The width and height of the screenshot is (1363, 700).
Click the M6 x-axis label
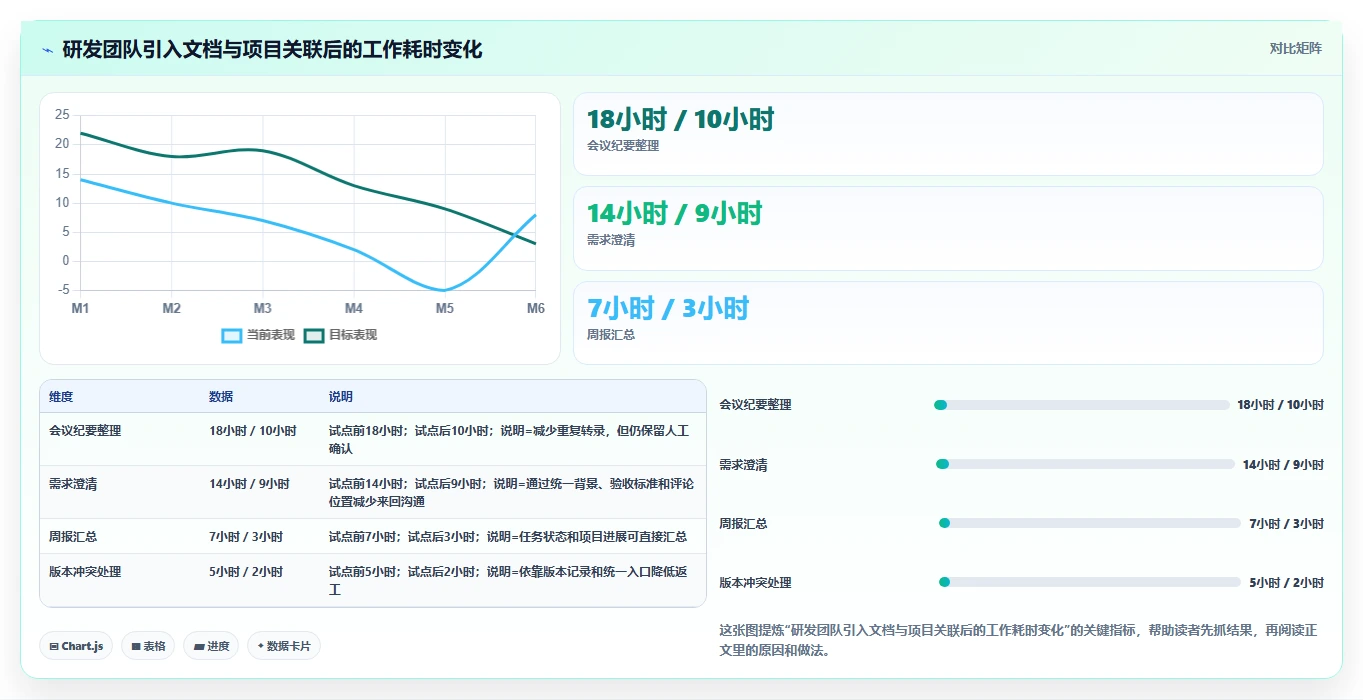point(536,308)
